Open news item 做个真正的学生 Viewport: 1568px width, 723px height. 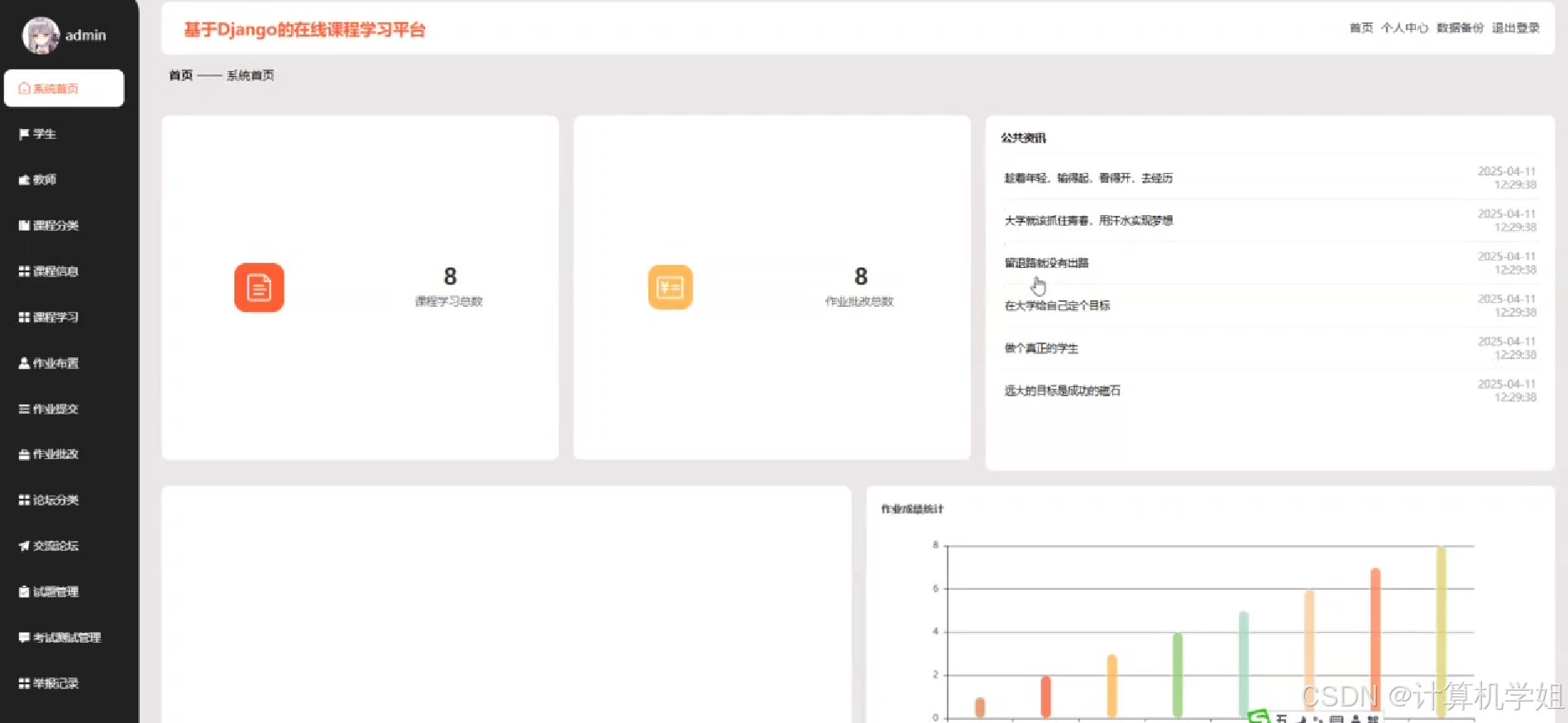click(1041, 348)
